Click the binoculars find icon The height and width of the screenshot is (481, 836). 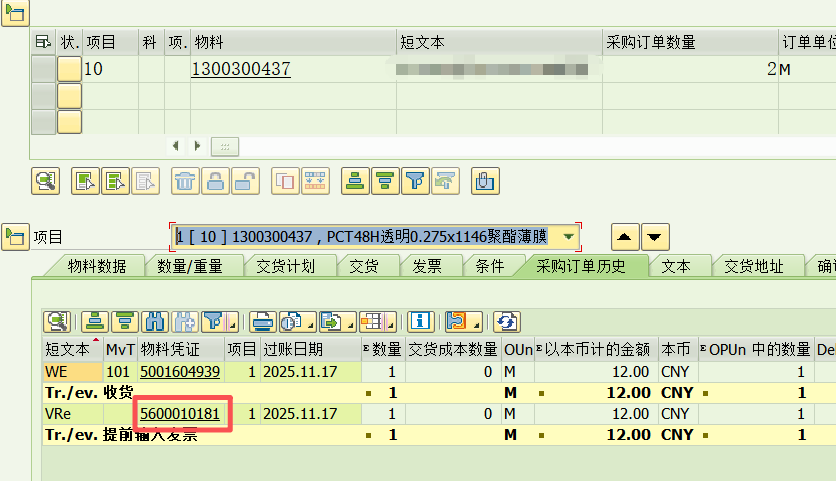[155, 322]
